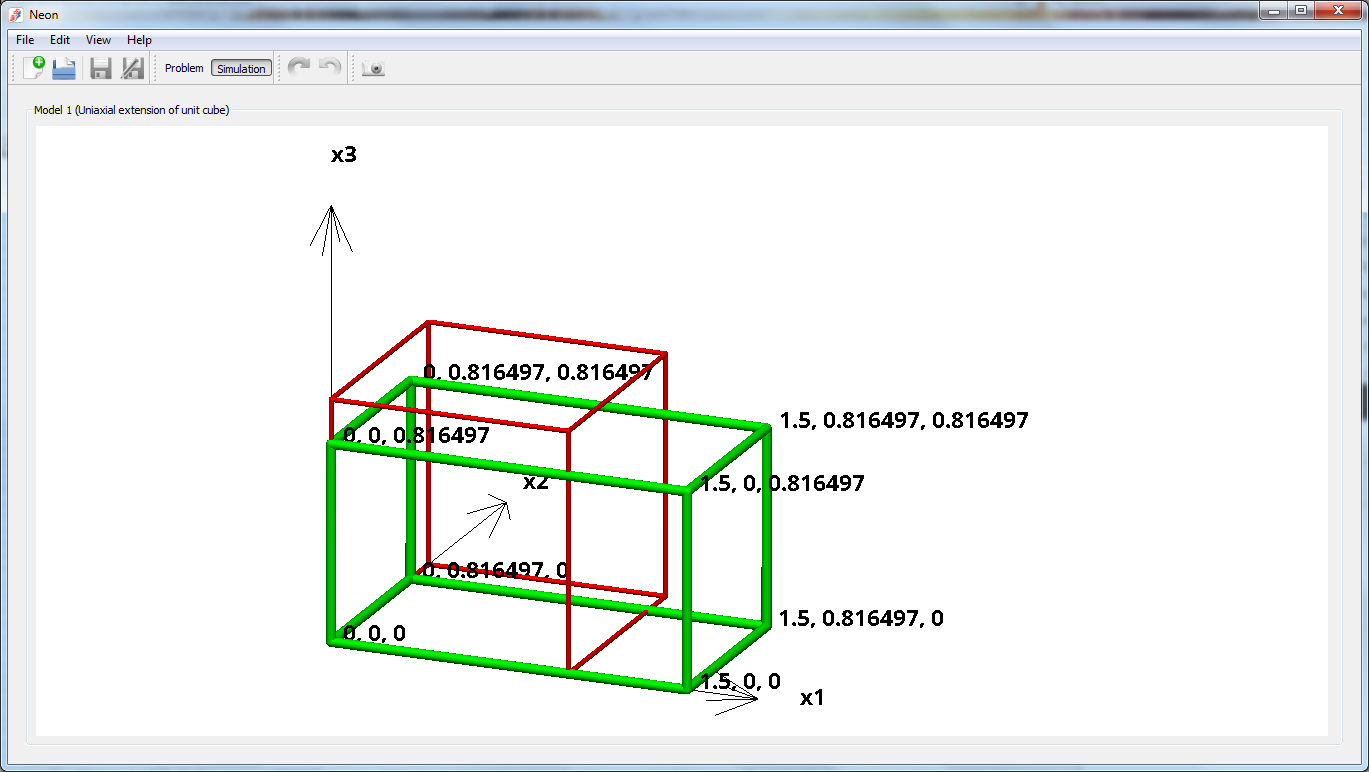1369x772 pixels.
Task: Open the Edit menu
Action: (x=60, y=40)
